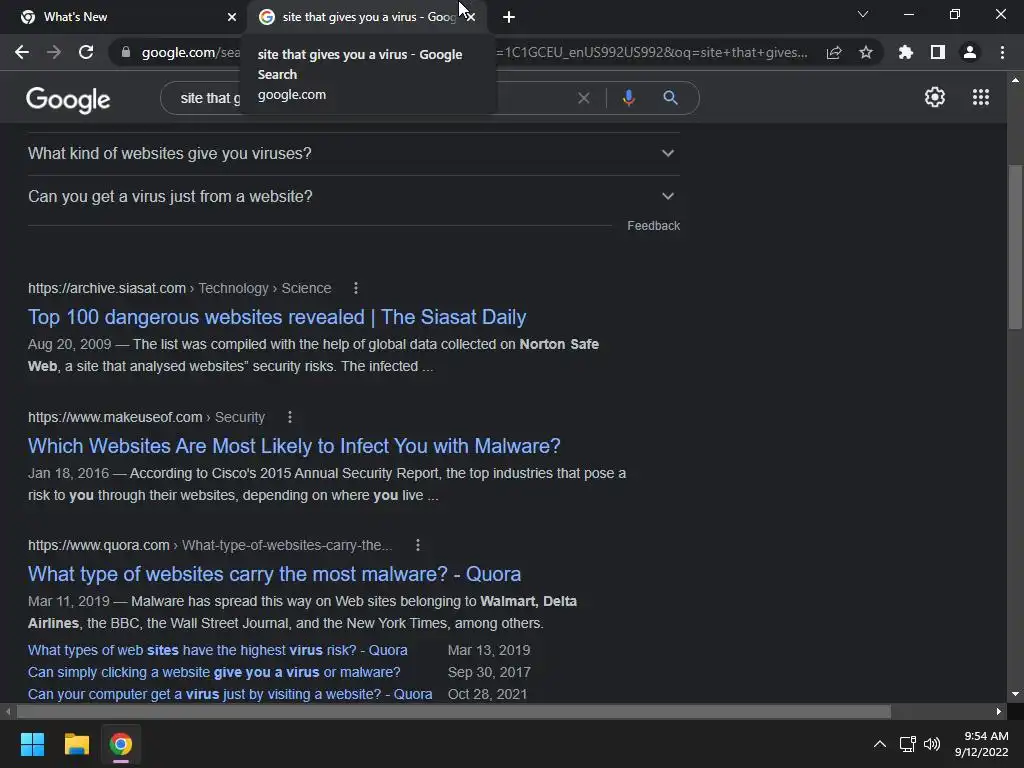Open the network status tray icon
Screen dimensions: 1024x768
point(908,744)
